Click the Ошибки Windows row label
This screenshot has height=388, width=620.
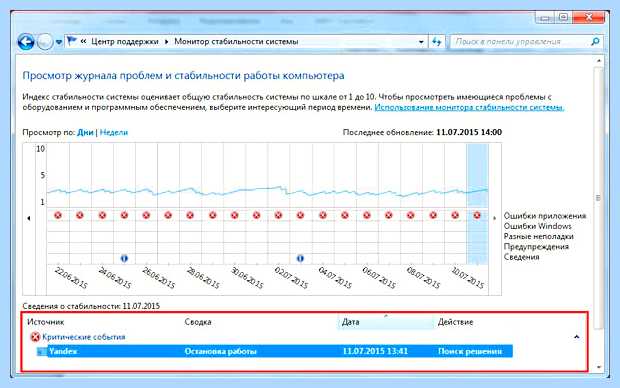[x=537, y=226]
